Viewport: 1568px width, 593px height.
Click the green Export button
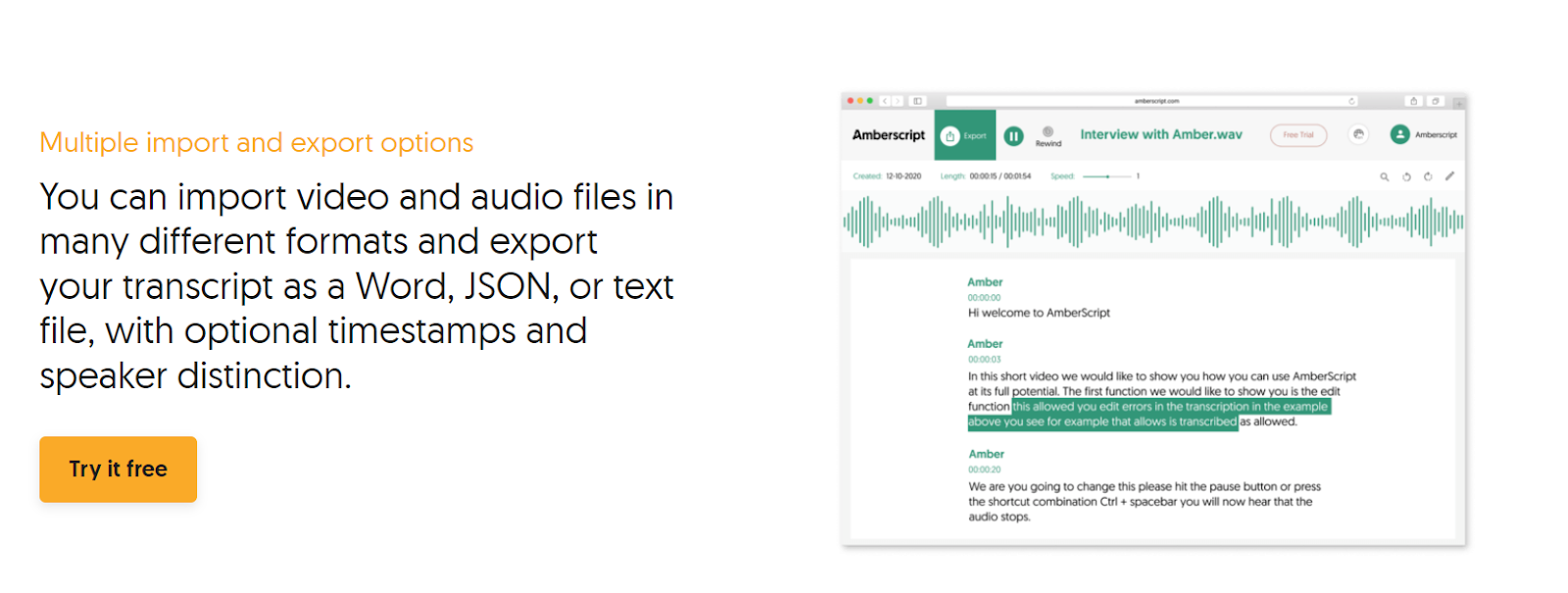pyautogui.click(x=965, y=135)
